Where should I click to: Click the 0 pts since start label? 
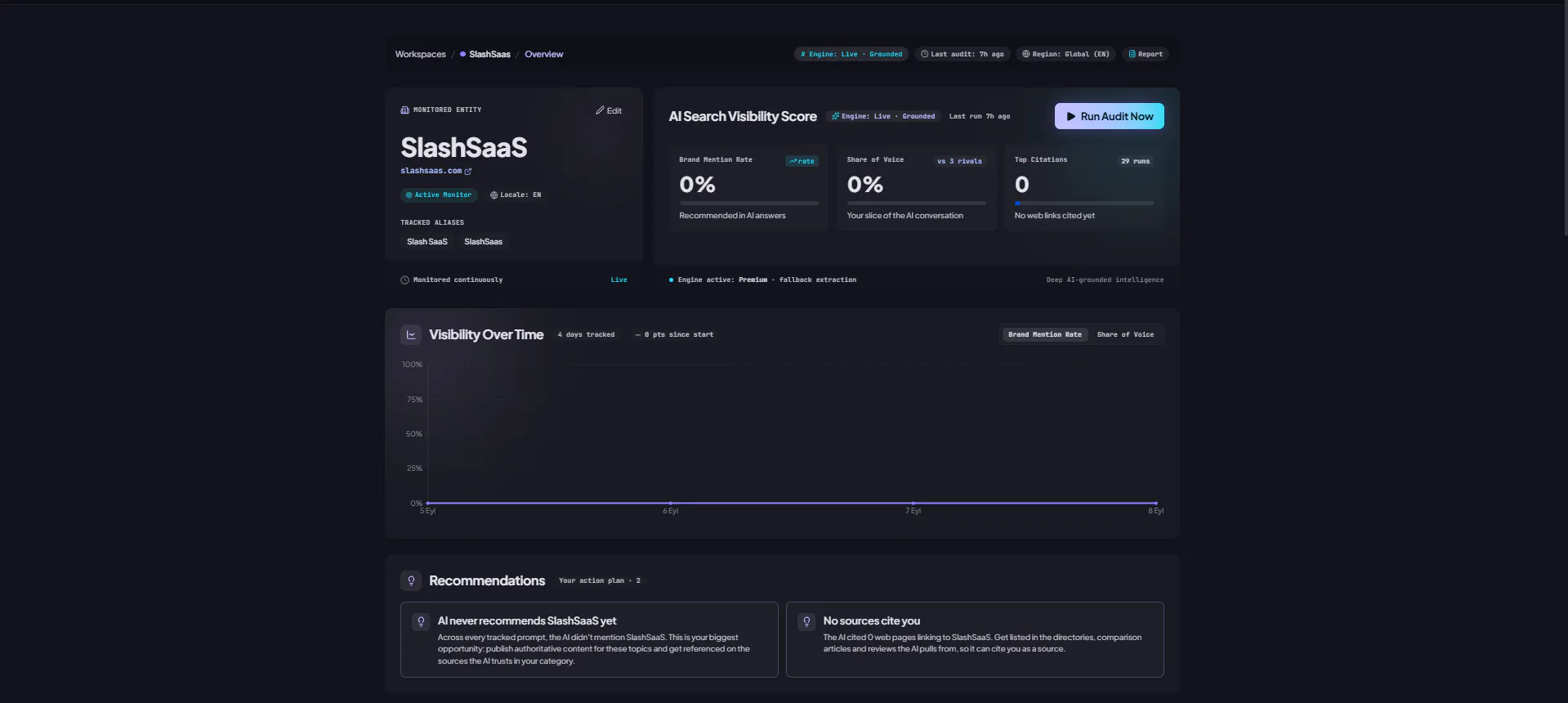tap(674, 334)
